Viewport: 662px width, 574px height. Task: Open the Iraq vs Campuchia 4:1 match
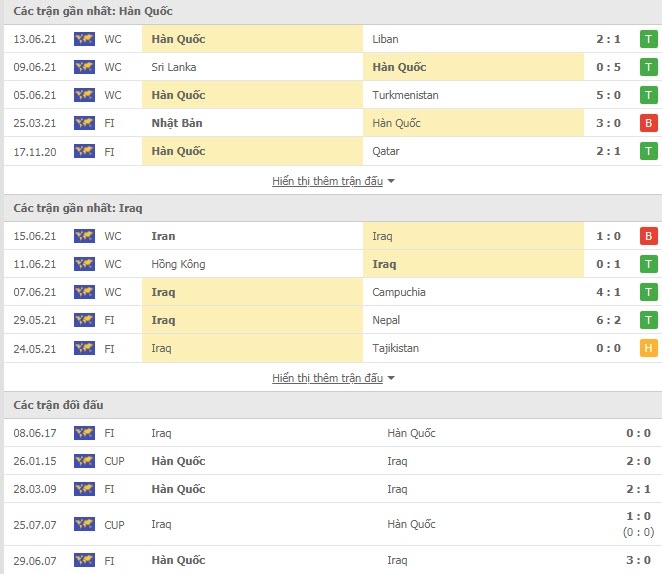click(x=331, y=292)
